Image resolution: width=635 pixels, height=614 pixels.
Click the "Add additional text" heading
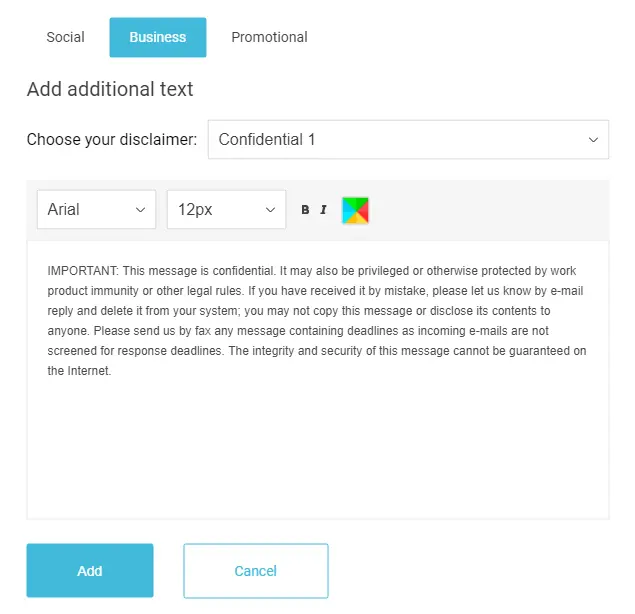[110, 89]
